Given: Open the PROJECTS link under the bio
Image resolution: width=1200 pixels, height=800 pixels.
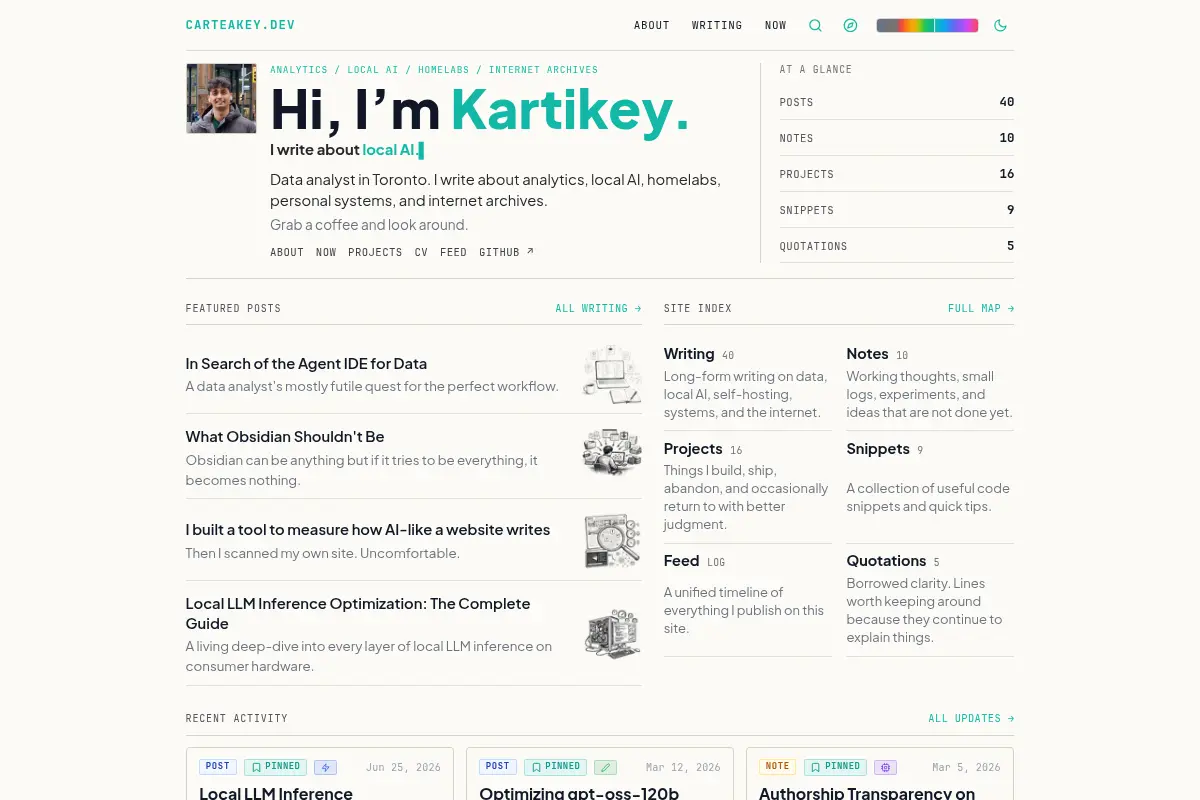Looking at the screenshot, I should pos(375,253).
